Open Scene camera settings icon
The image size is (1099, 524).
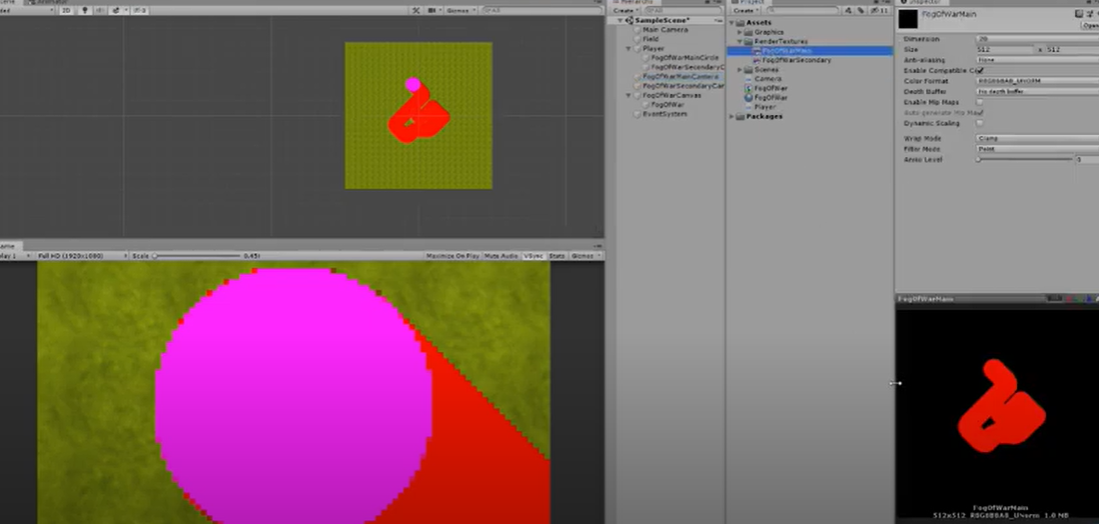[x=433, y=11]
